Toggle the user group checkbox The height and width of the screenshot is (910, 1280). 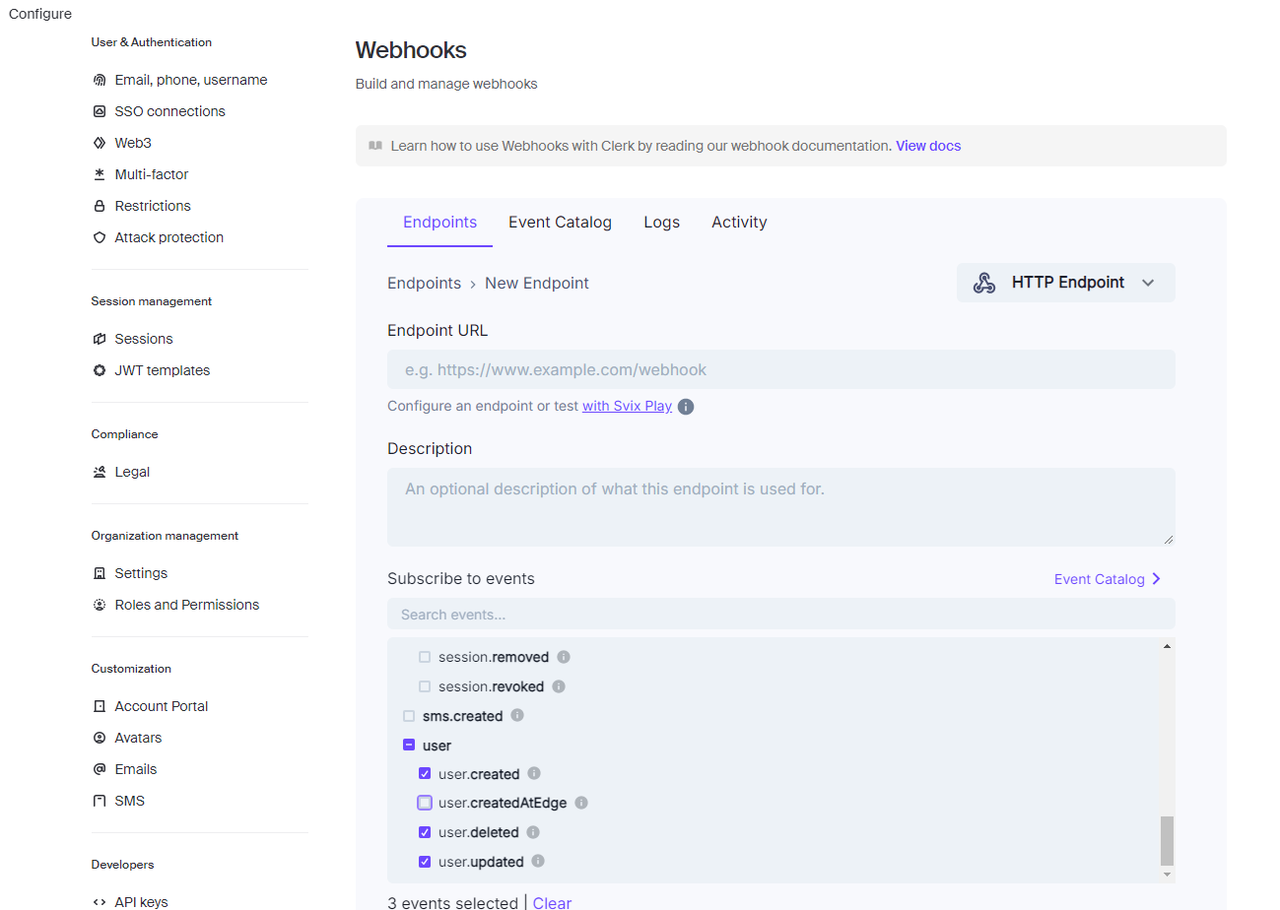(x=409, y=745)
